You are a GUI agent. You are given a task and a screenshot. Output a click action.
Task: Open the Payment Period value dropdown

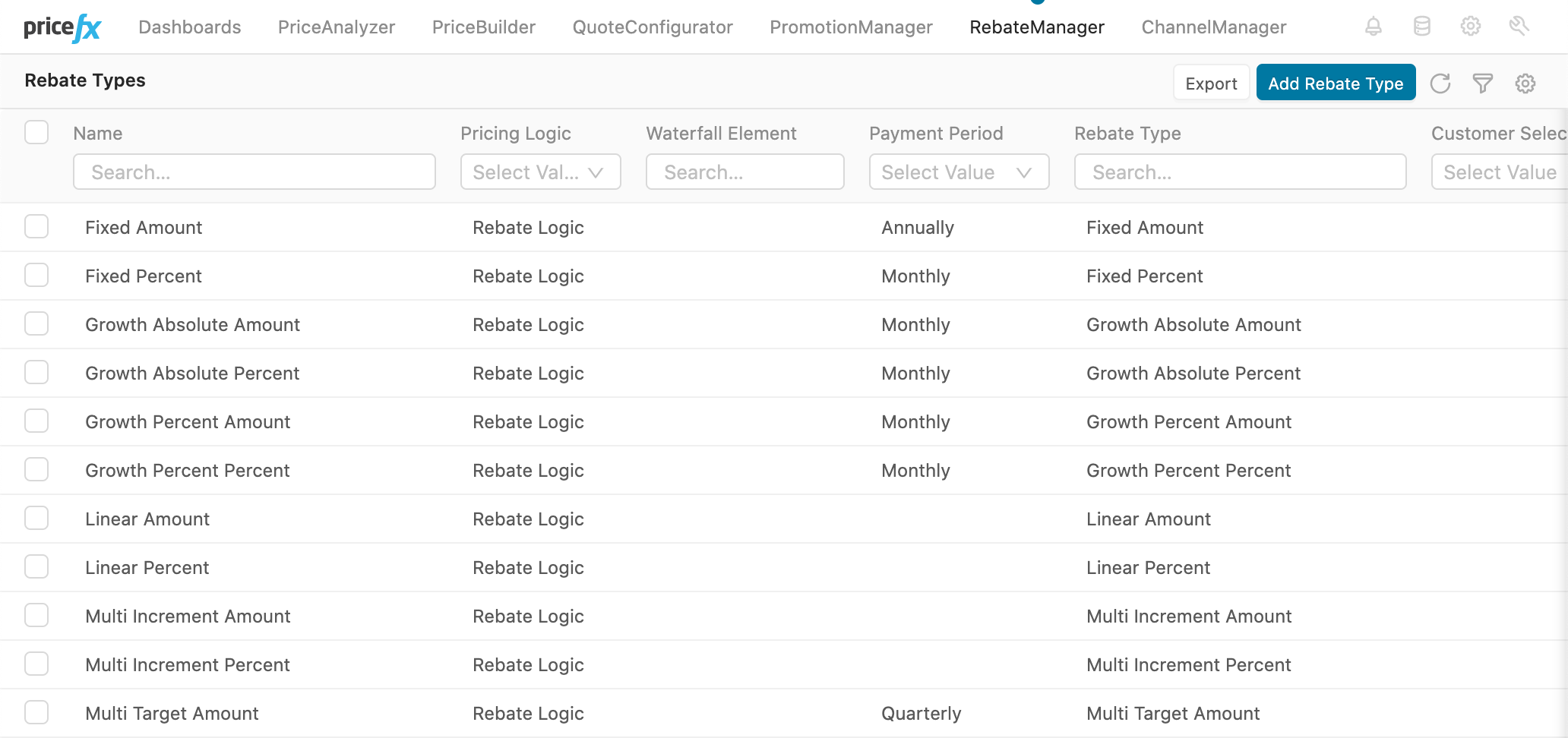point(959,172)
